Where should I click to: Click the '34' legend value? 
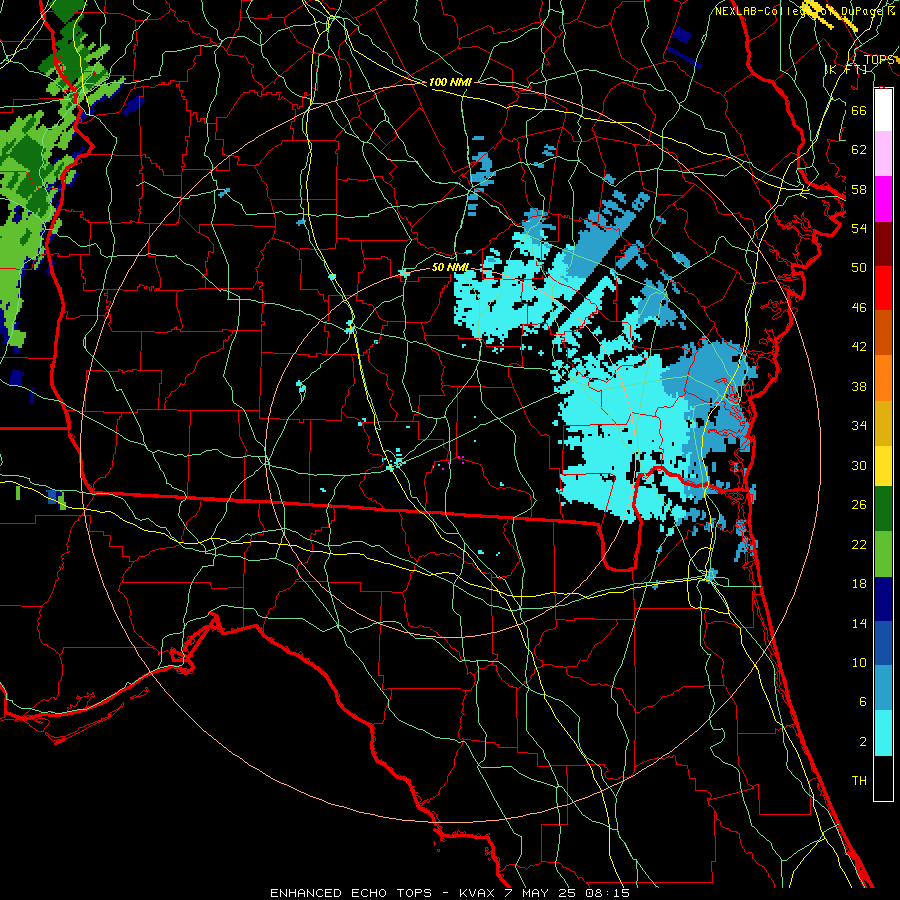[859, 426]
